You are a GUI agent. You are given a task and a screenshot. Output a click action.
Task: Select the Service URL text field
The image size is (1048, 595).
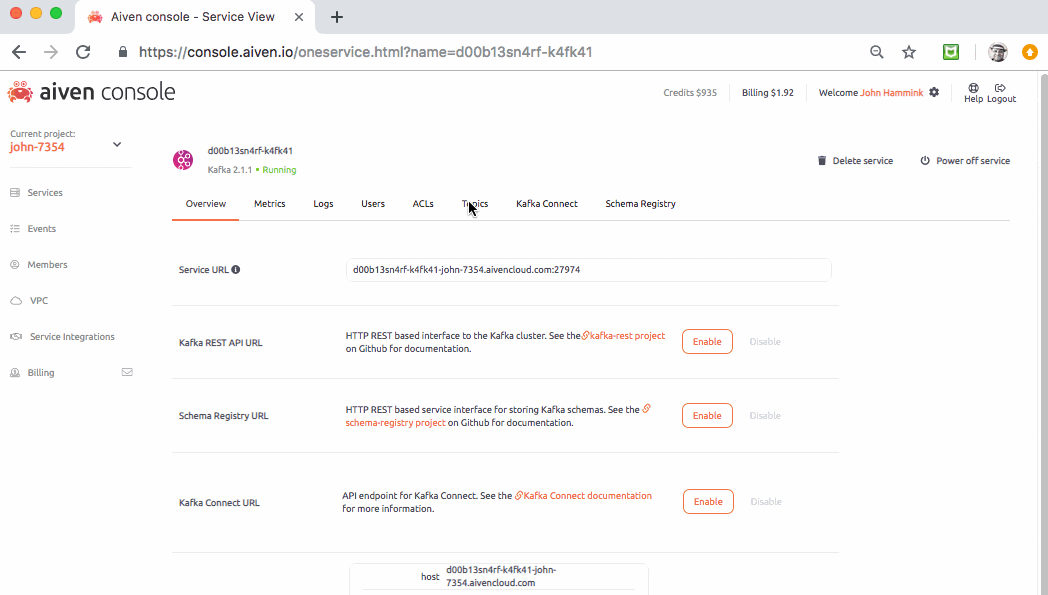(x=588, y=269)
